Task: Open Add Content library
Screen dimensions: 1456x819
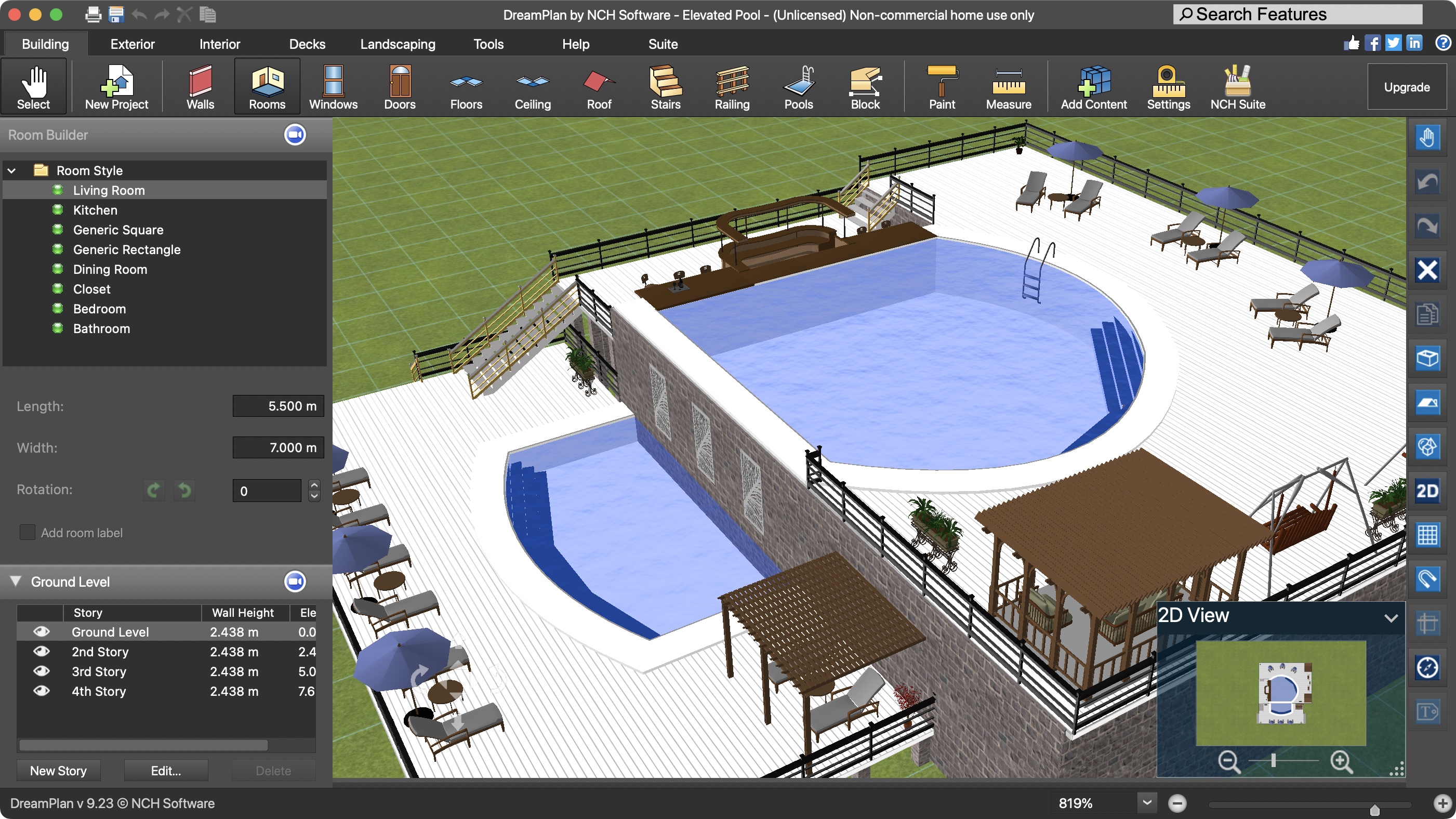Action: [1093, 86]
